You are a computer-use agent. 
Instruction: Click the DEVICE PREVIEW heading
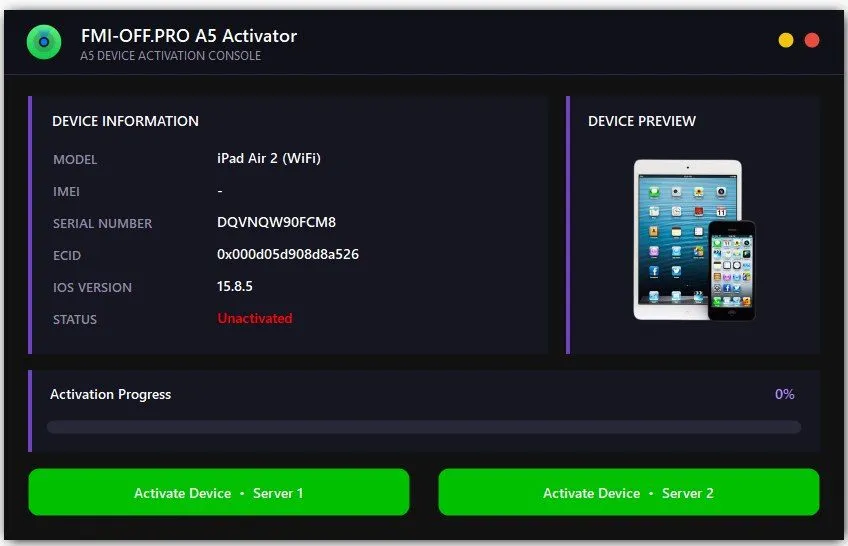pos(642,121)
